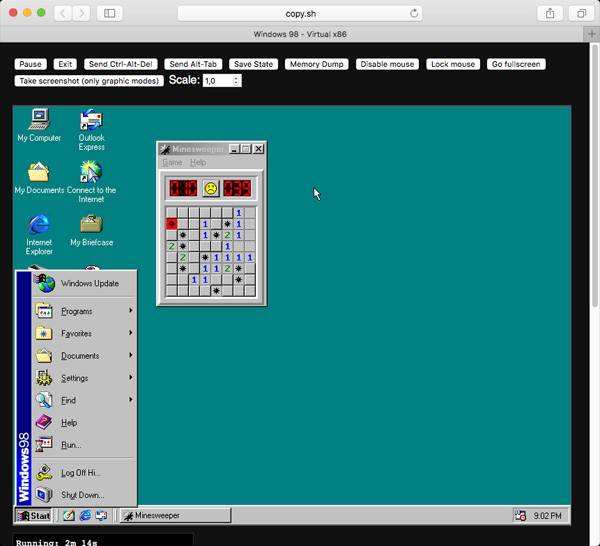
Task: Click the browser Share icon
Action: coord(550,13)
